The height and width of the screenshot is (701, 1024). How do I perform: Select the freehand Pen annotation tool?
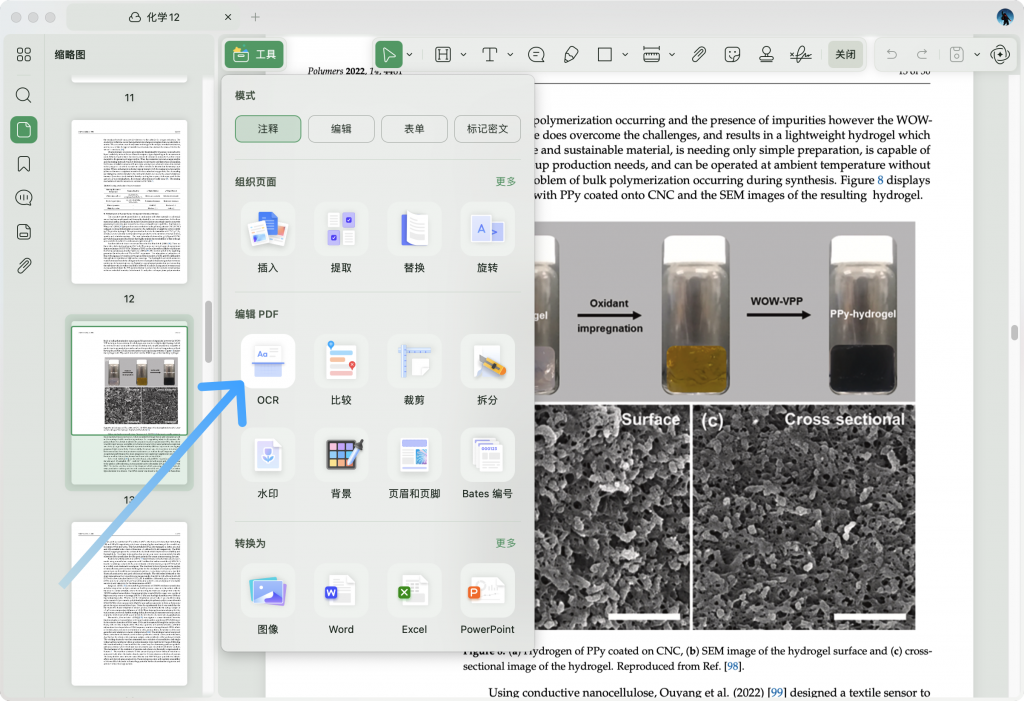571,54
